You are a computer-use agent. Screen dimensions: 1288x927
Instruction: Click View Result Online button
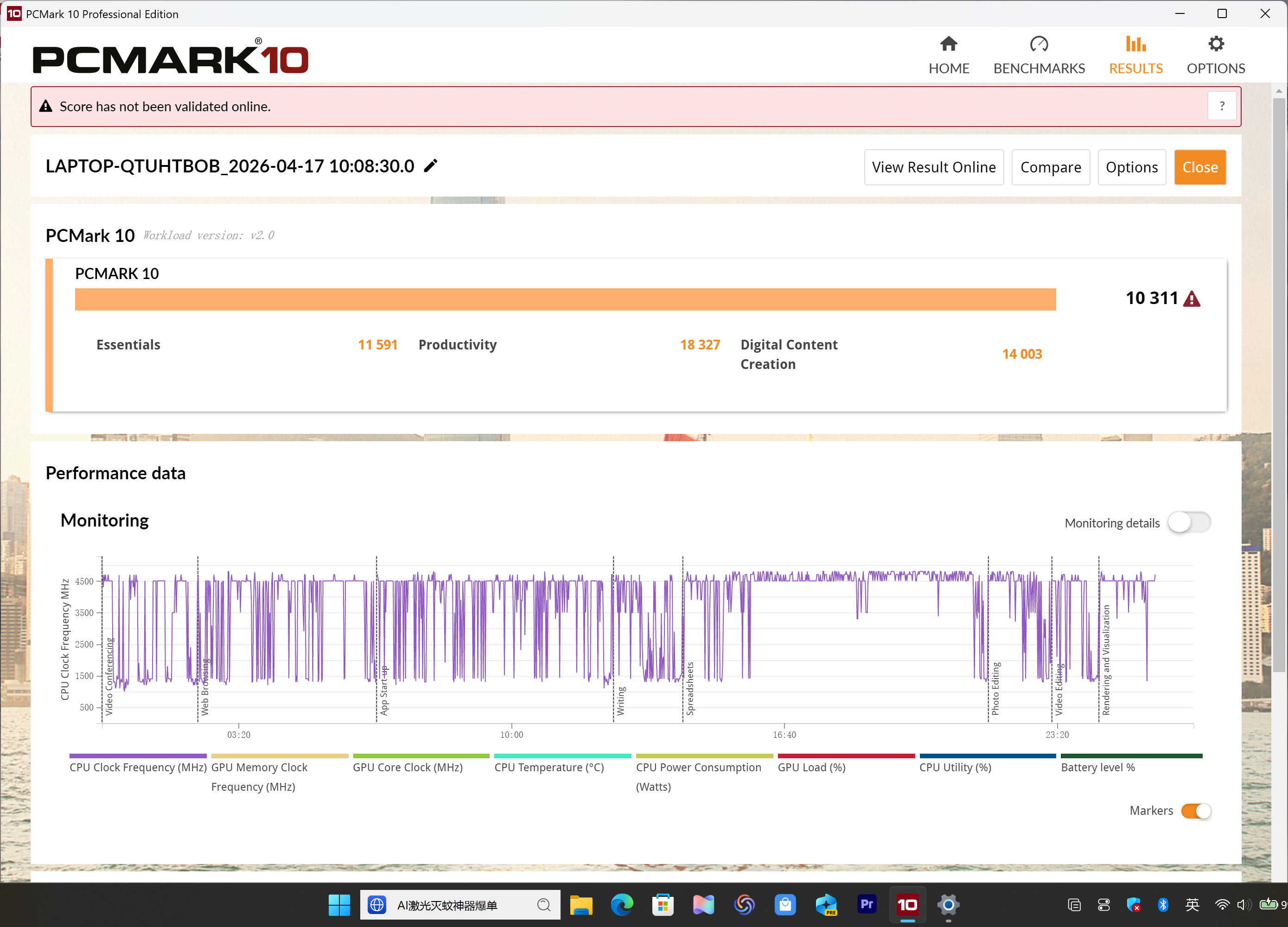tap(934, 167)
